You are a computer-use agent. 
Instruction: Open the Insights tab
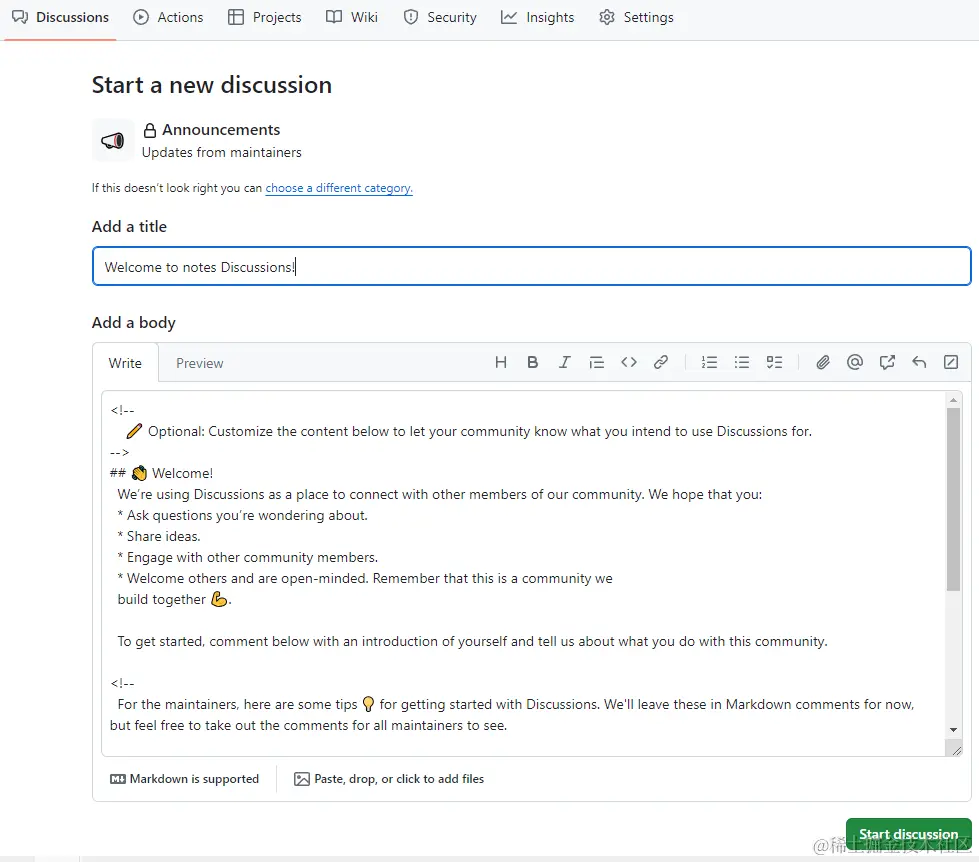[x=538, y=17]
